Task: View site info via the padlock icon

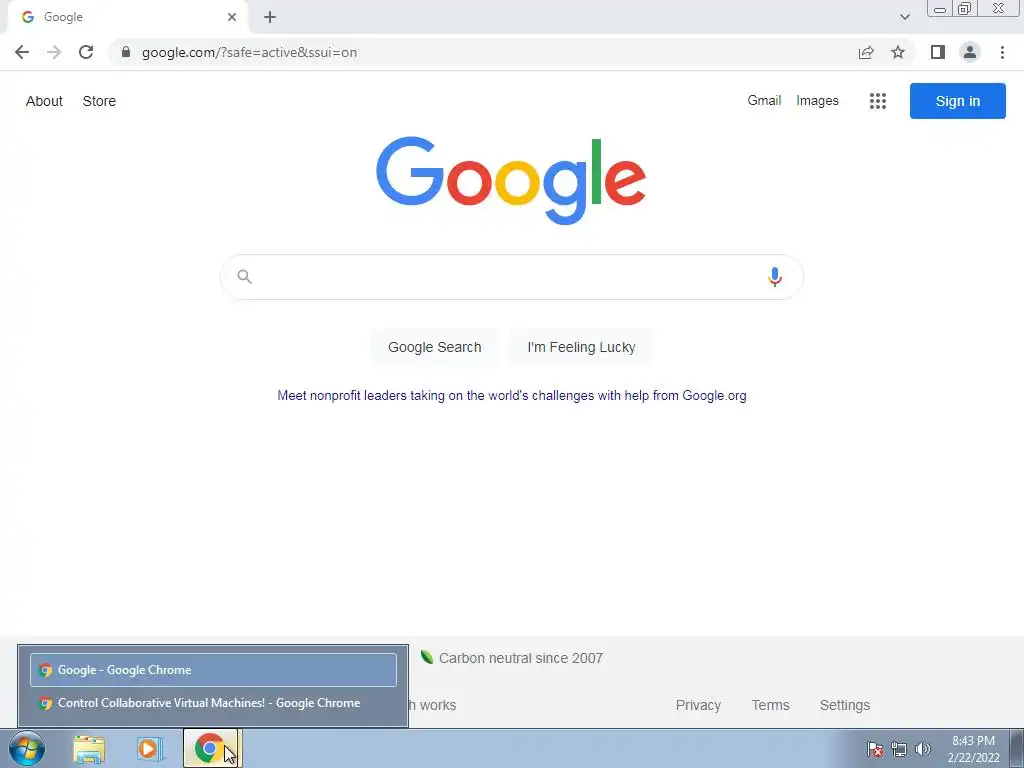Action: click(x=126, y=52)
